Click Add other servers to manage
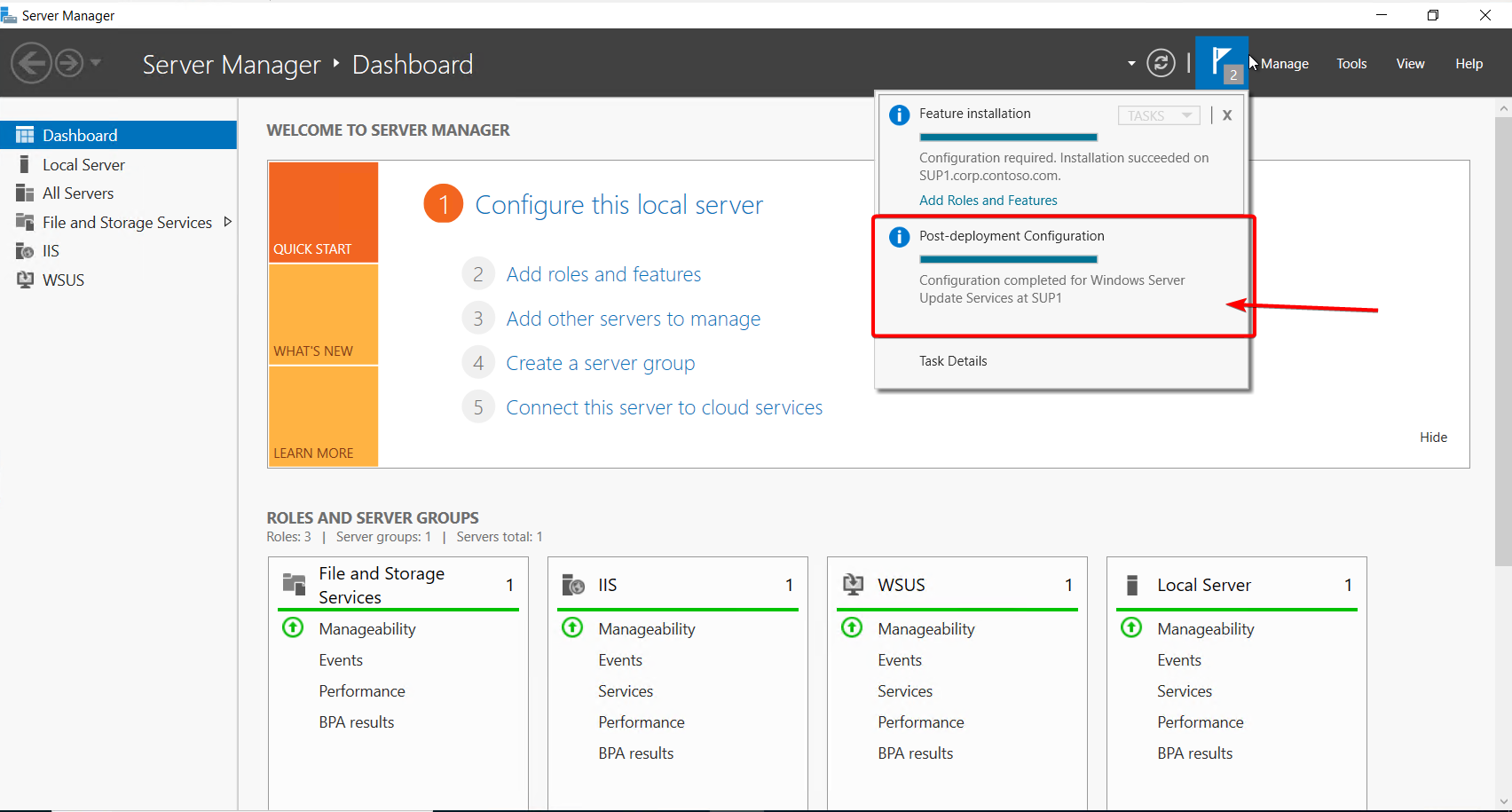Viewport: 1512px width, 812px height. click(x=633, y=319)
